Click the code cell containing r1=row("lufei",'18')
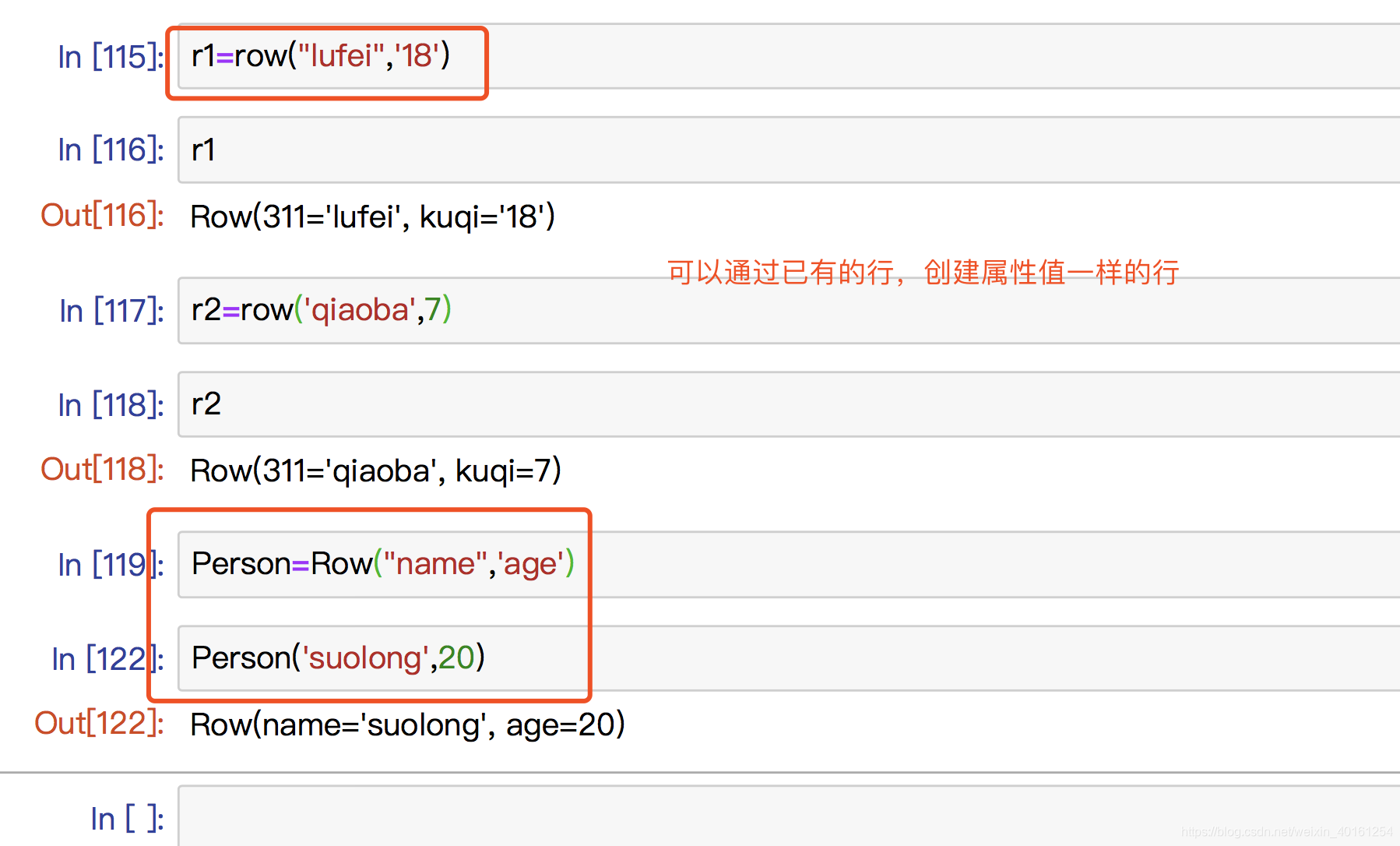Image resolution: width=1400 pixels, height=846 pixels. [x=789, y=56]
